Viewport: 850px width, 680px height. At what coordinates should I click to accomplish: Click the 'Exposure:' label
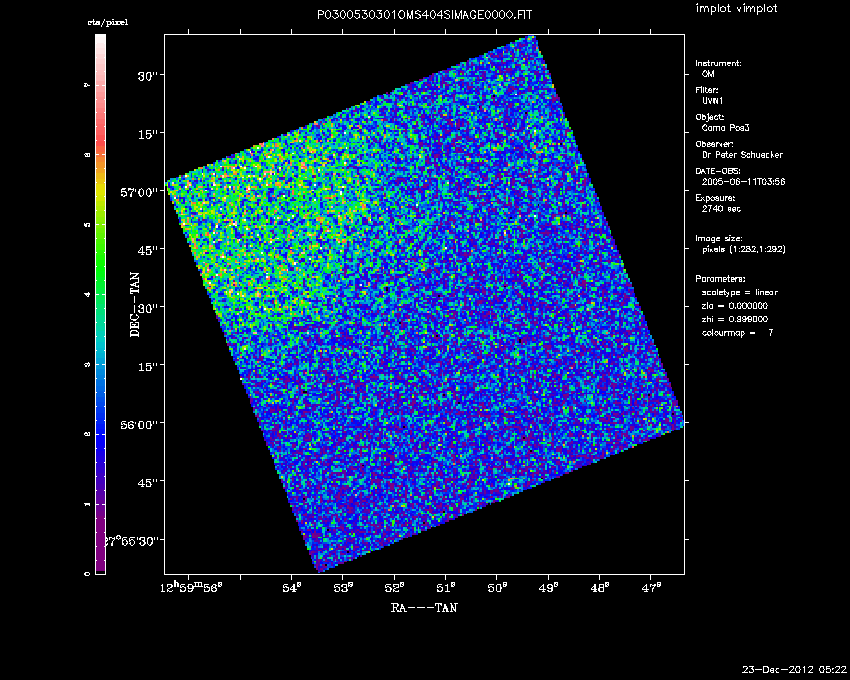tap(715, 198)
